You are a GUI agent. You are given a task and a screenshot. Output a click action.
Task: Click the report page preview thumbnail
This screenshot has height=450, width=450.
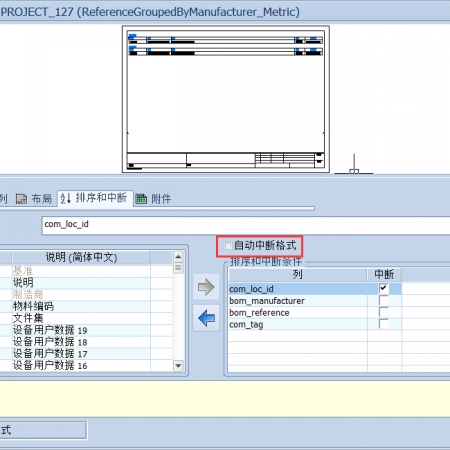coord(226,99)
